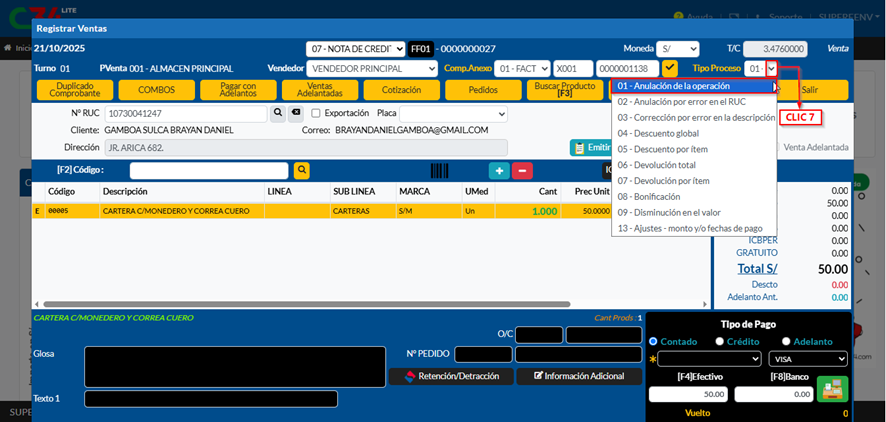The width and height of the screenshot is (886, 422).
Task: Enable the Exportación checkbox
Action: (316, 114)
